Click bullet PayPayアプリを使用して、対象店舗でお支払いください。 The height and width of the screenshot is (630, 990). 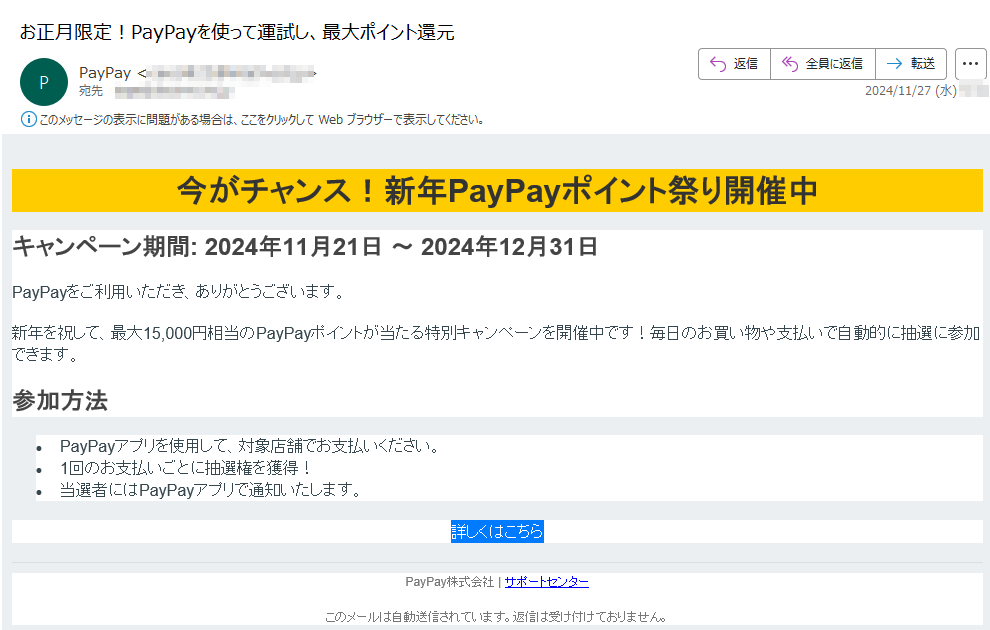pyautogui.click(x=250, y=446)
